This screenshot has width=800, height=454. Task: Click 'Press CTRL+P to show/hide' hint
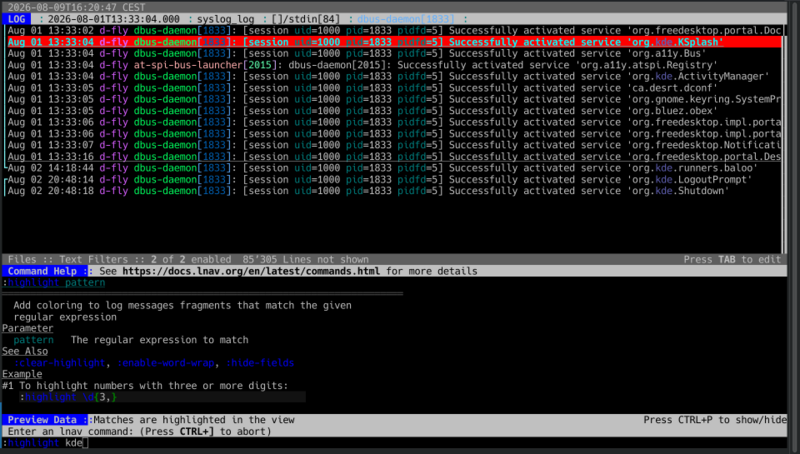point(714,420)
